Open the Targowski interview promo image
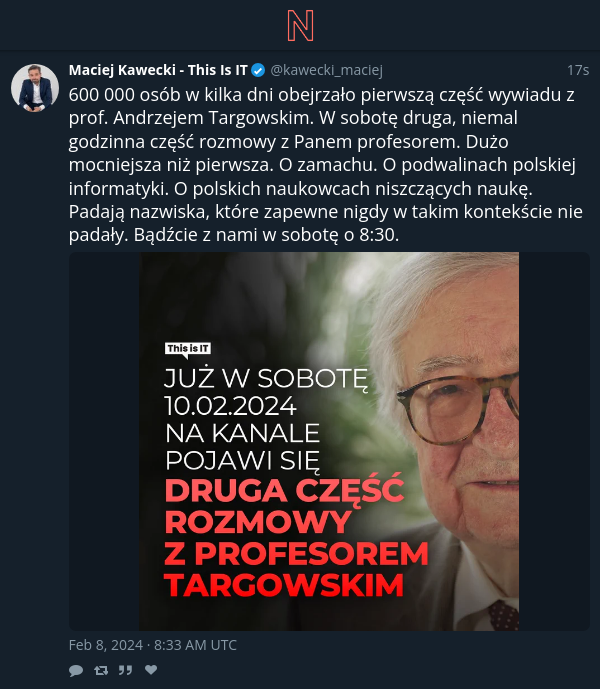 329,441
